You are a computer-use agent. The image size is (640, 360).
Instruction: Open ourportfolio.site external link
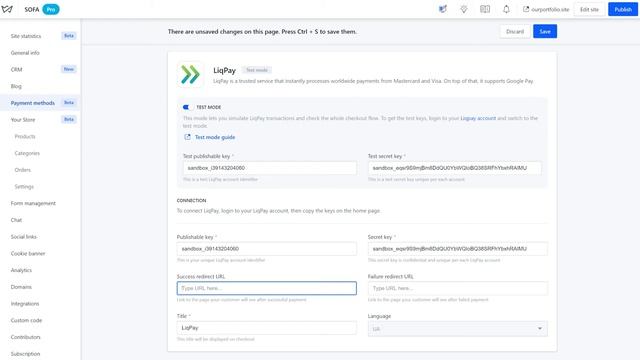(546, 9)
